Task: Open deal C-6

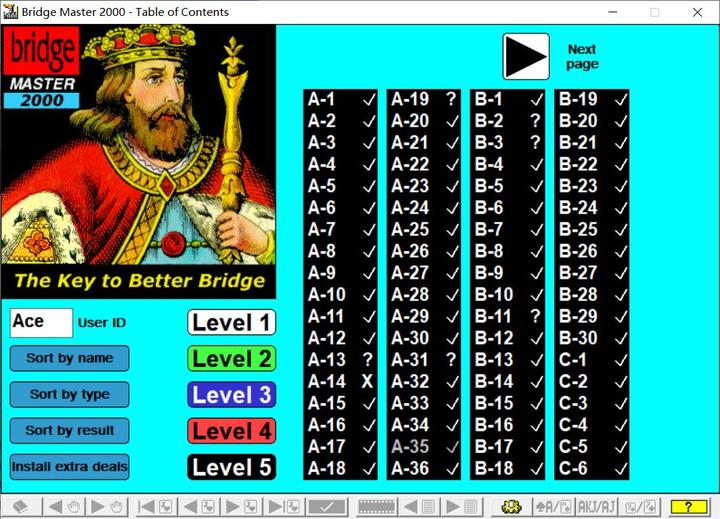Action: [592, 468]
